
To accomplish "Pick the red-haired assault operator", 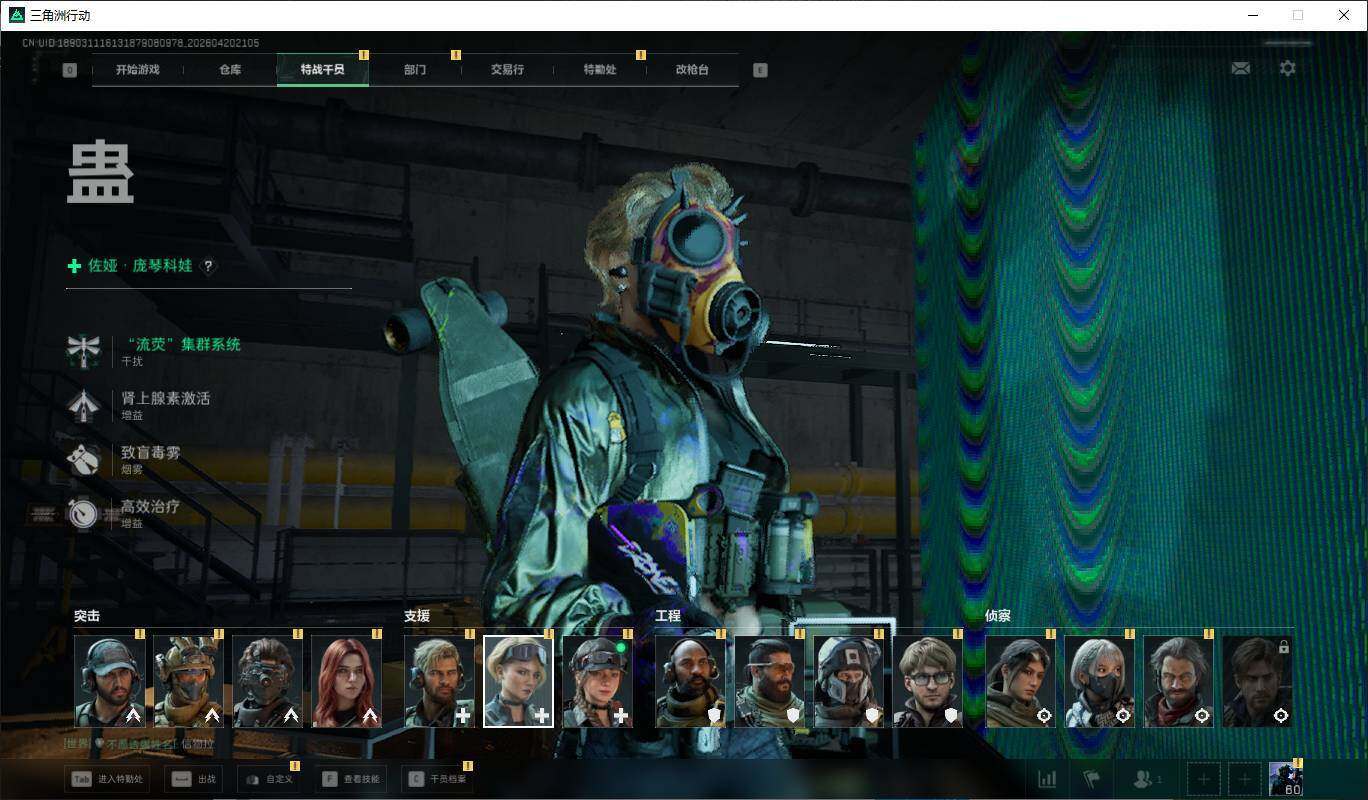I will (x=347, y=681).
